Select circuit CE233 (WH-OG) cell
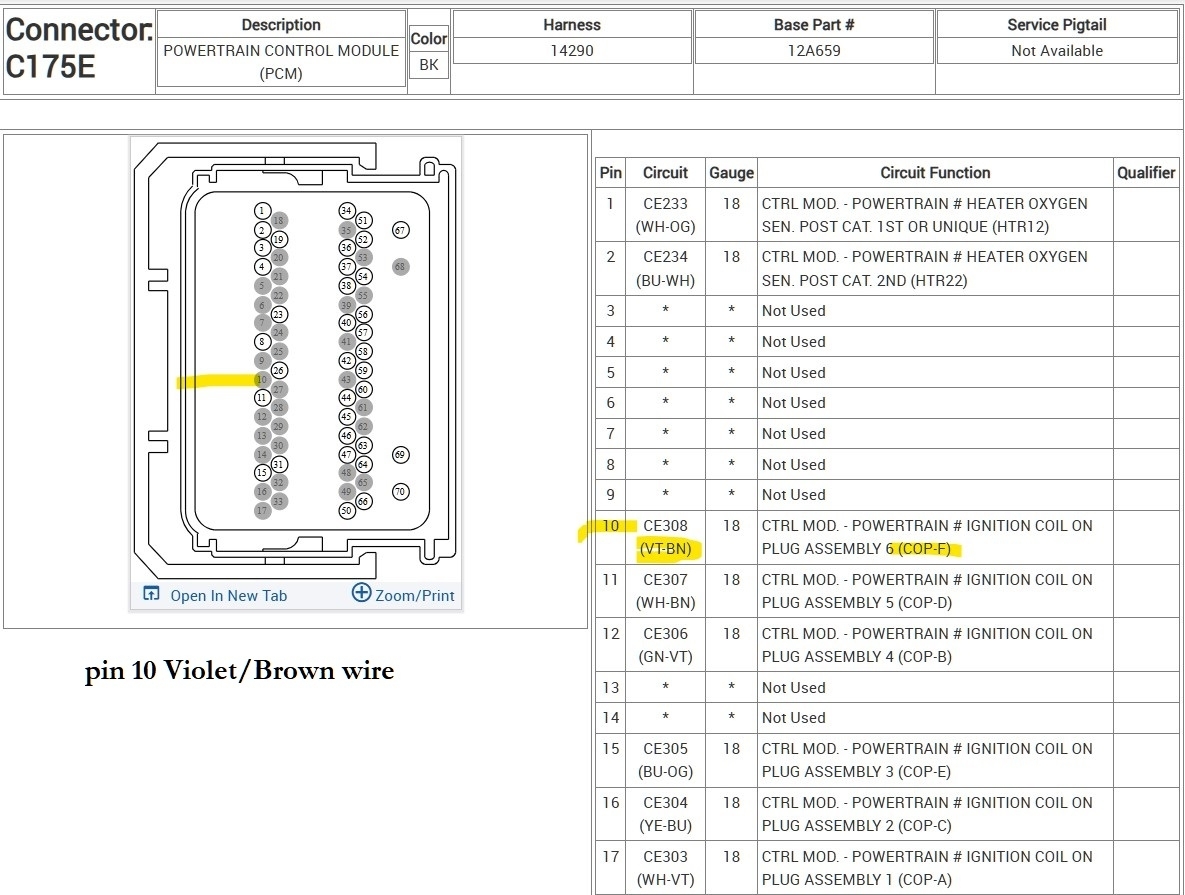Viewport: 1185px width, 895px height. tap(665, 215)
